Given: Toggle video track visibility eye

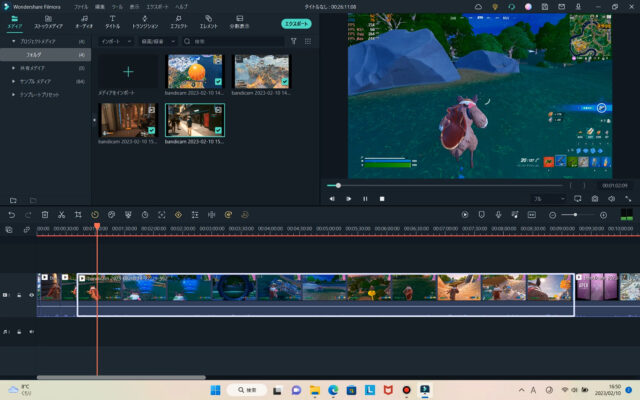Looking at the screenshot, I should (31, 295).
